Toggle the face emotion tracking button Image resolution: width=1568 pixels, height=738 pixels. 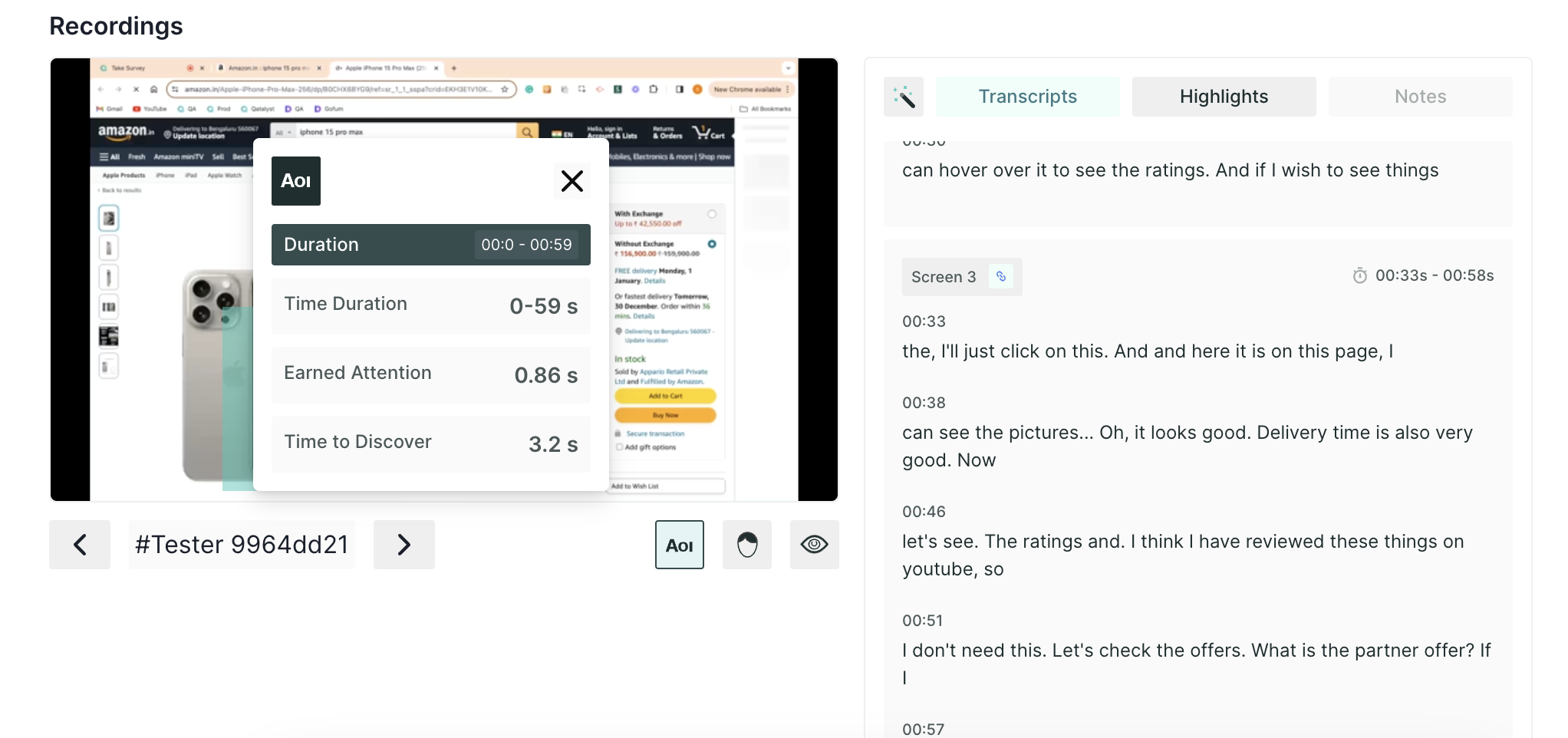(x=747, y=545)
